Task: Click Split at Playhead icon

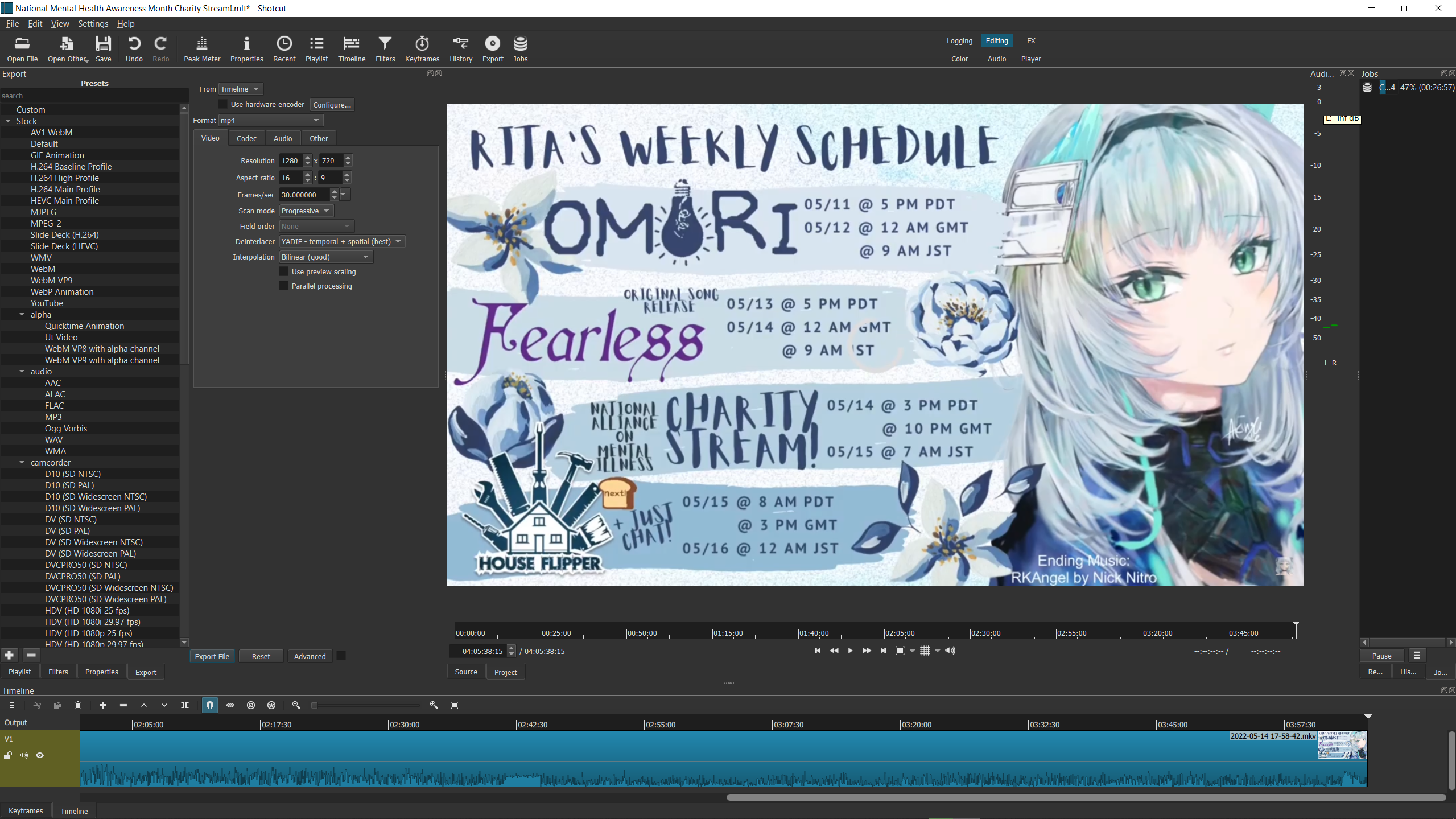Action: 185,705
